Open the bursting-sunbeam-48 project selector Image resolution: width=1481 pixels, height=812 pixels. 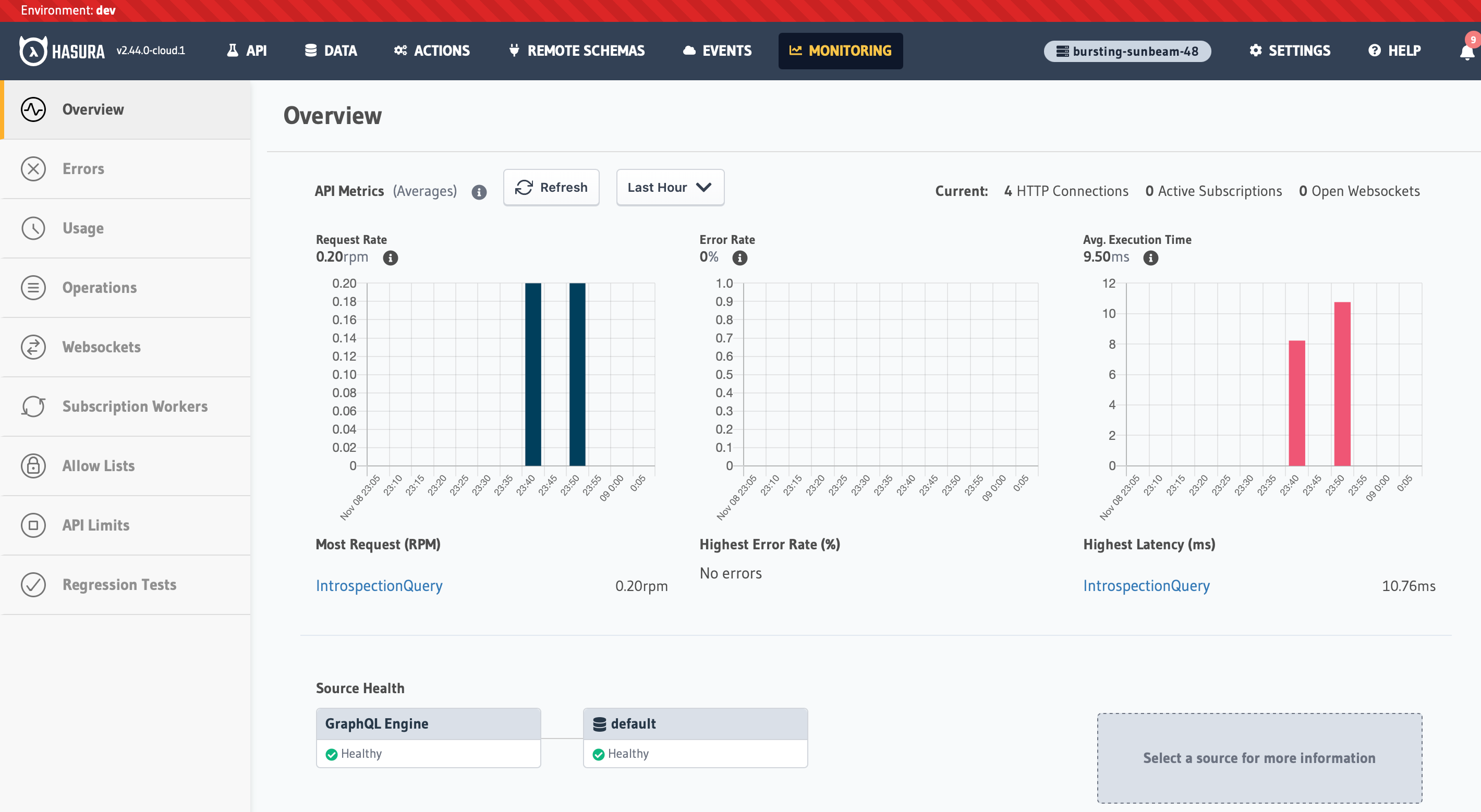tap(1127, 51)
